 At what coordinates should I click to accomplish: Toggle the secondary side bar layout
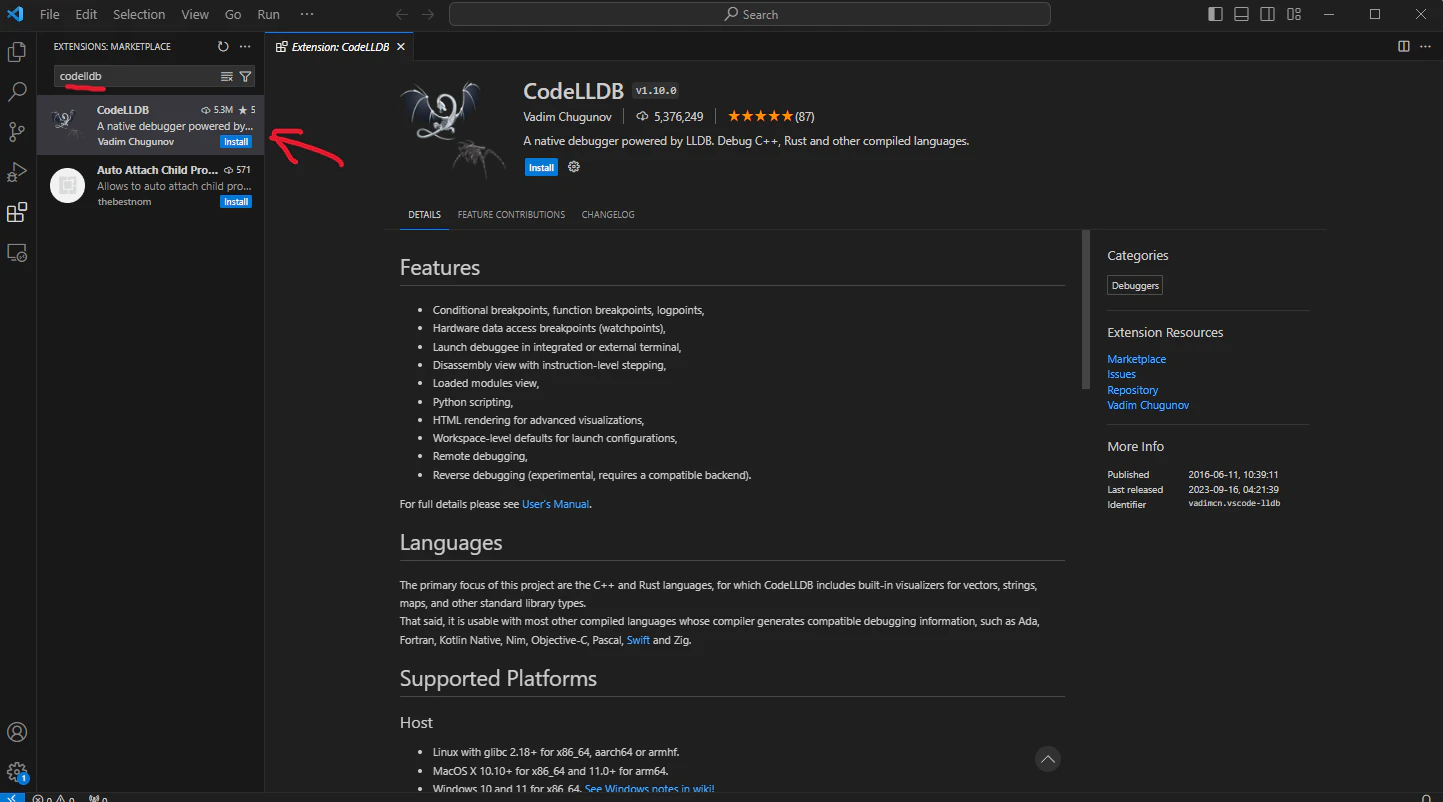pos(1267,14)
